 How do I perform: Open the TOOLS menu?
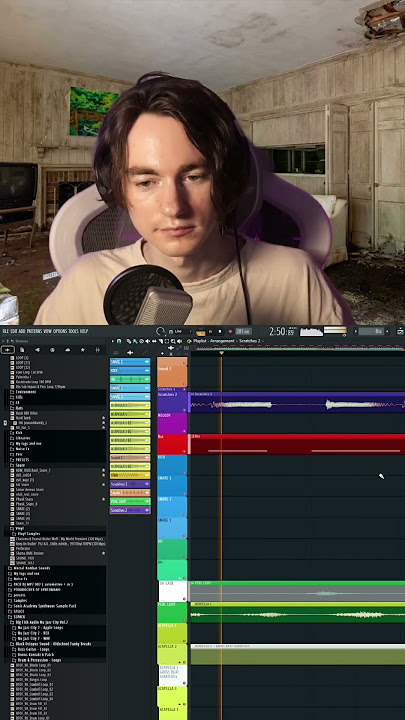74,331
